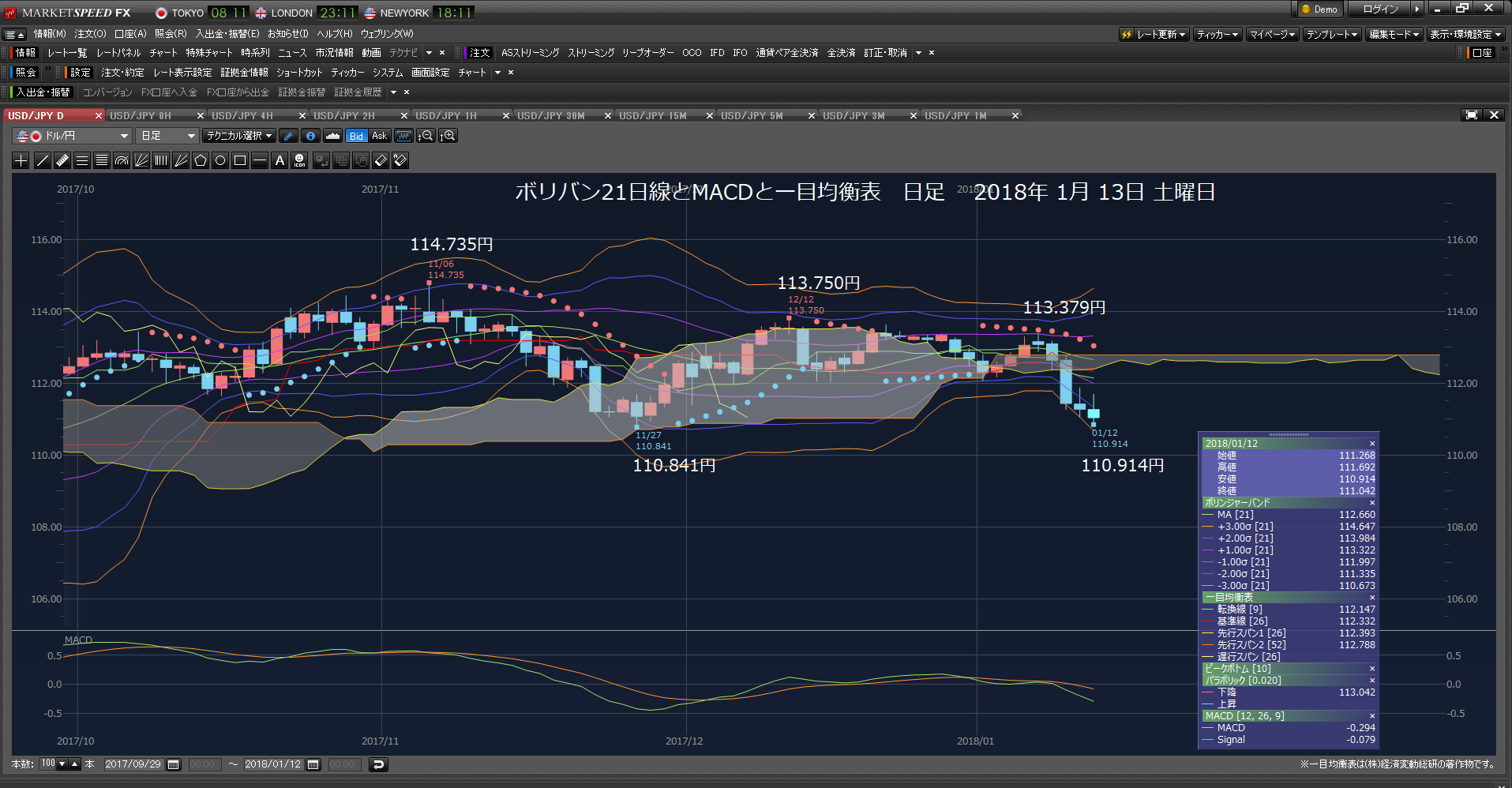Open the 口座(A) menu
The height and width of the screenshot is (788, 1512).
point(130,34)
